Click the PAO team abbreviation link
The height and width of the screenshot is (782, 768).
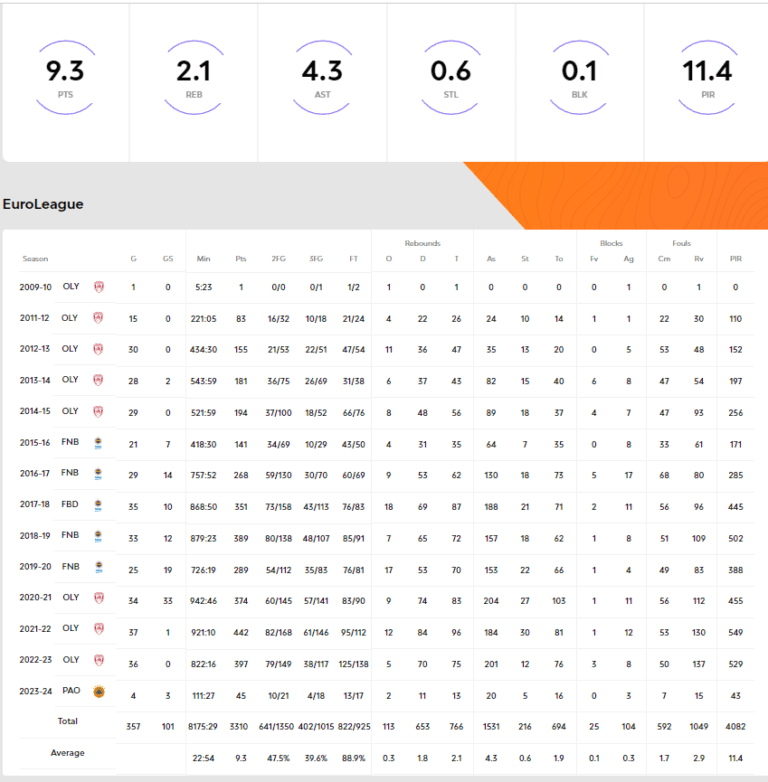click(70, 691)
